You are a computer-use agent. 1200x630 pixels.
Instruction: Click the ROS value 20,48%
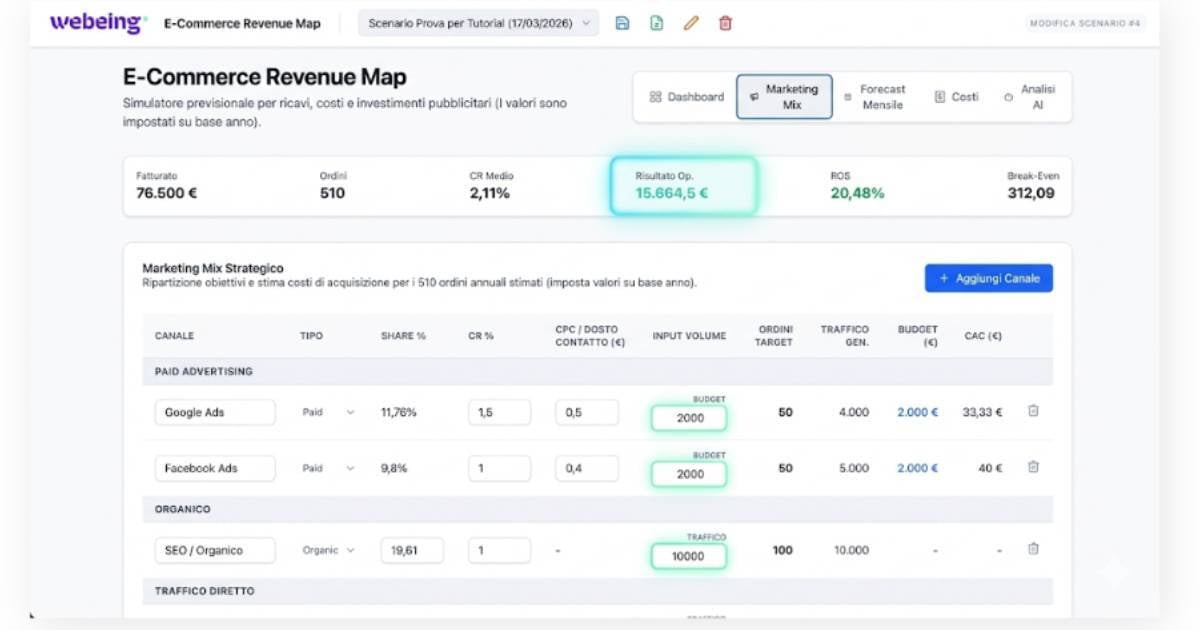tap(857, 193)
